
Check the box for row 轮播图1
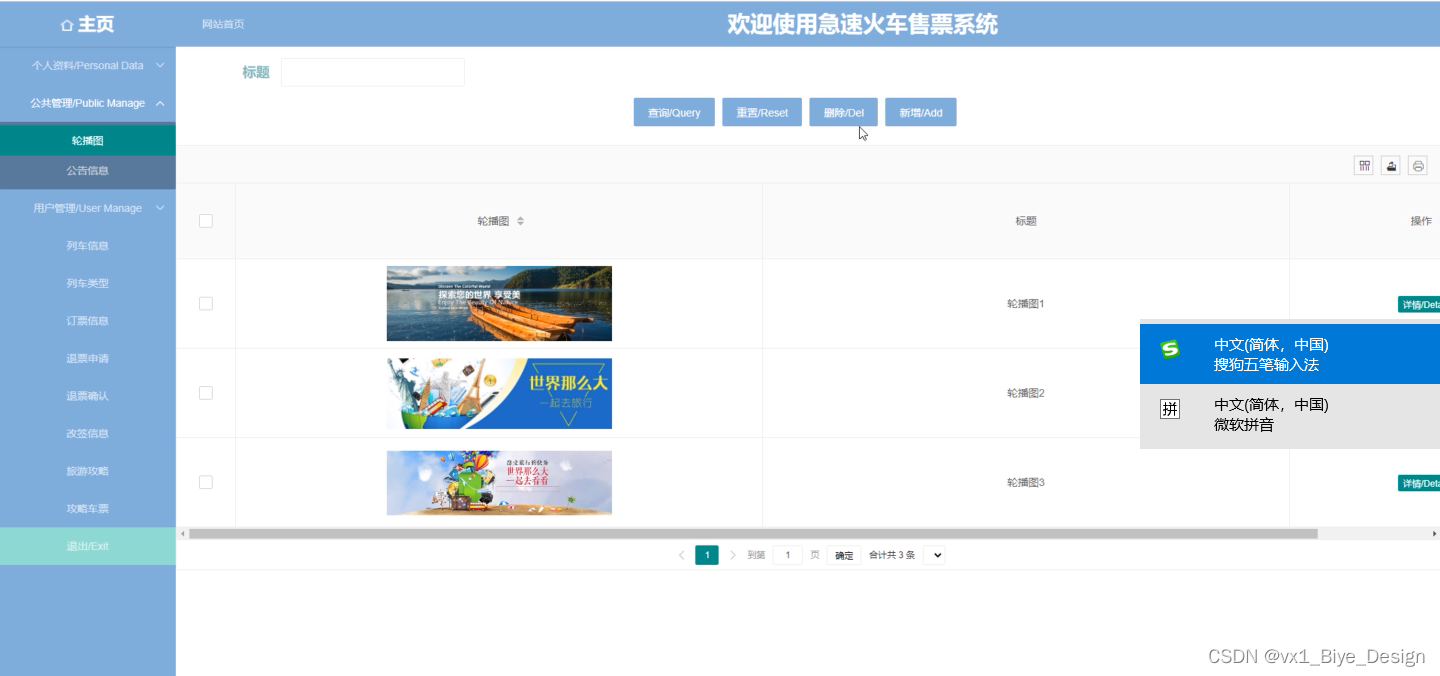pos(206,303)
